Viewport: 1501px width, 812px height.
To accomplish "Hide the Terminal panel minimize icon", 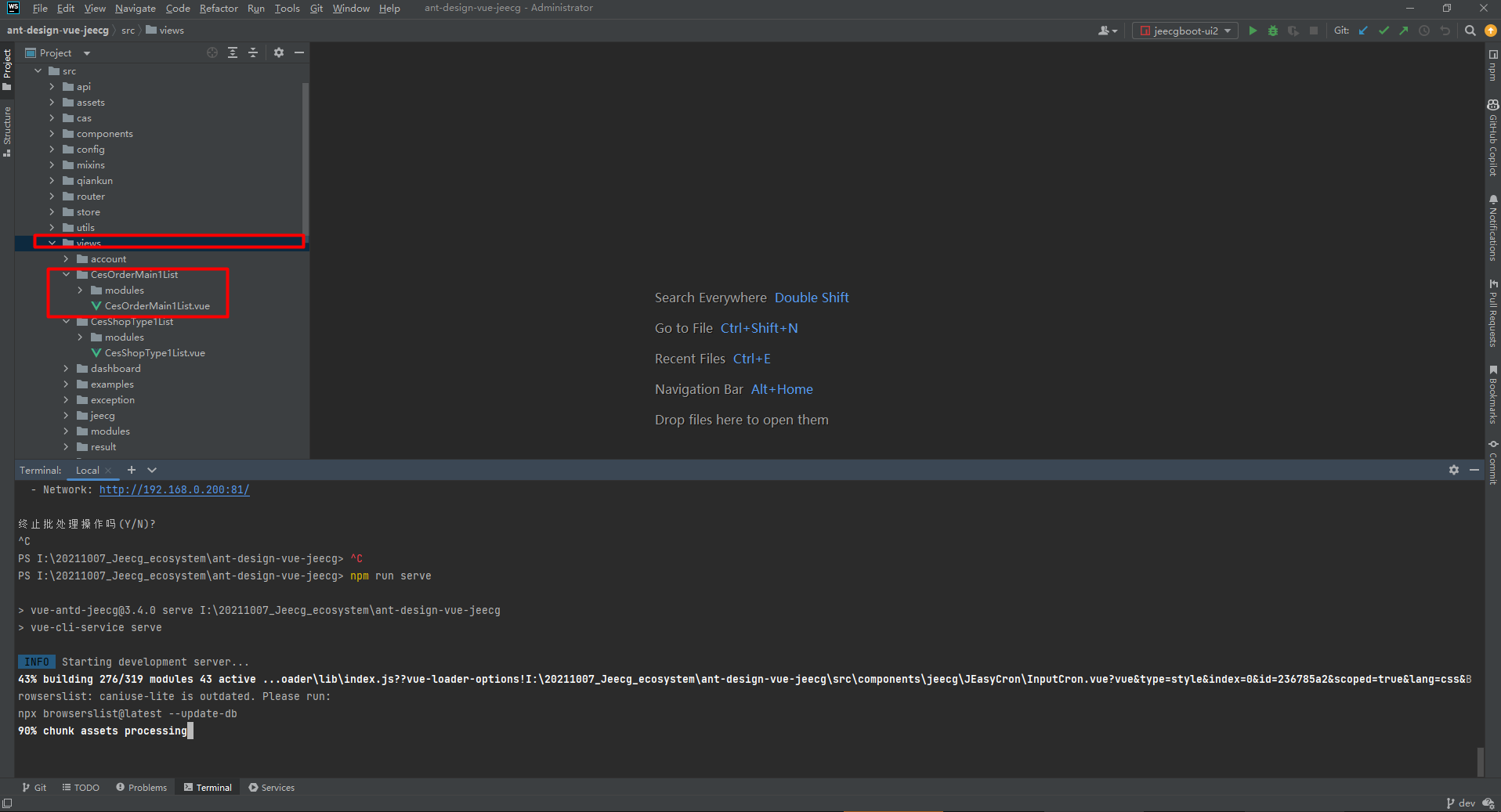I will pyautogui.click(x=1474, y=470).
